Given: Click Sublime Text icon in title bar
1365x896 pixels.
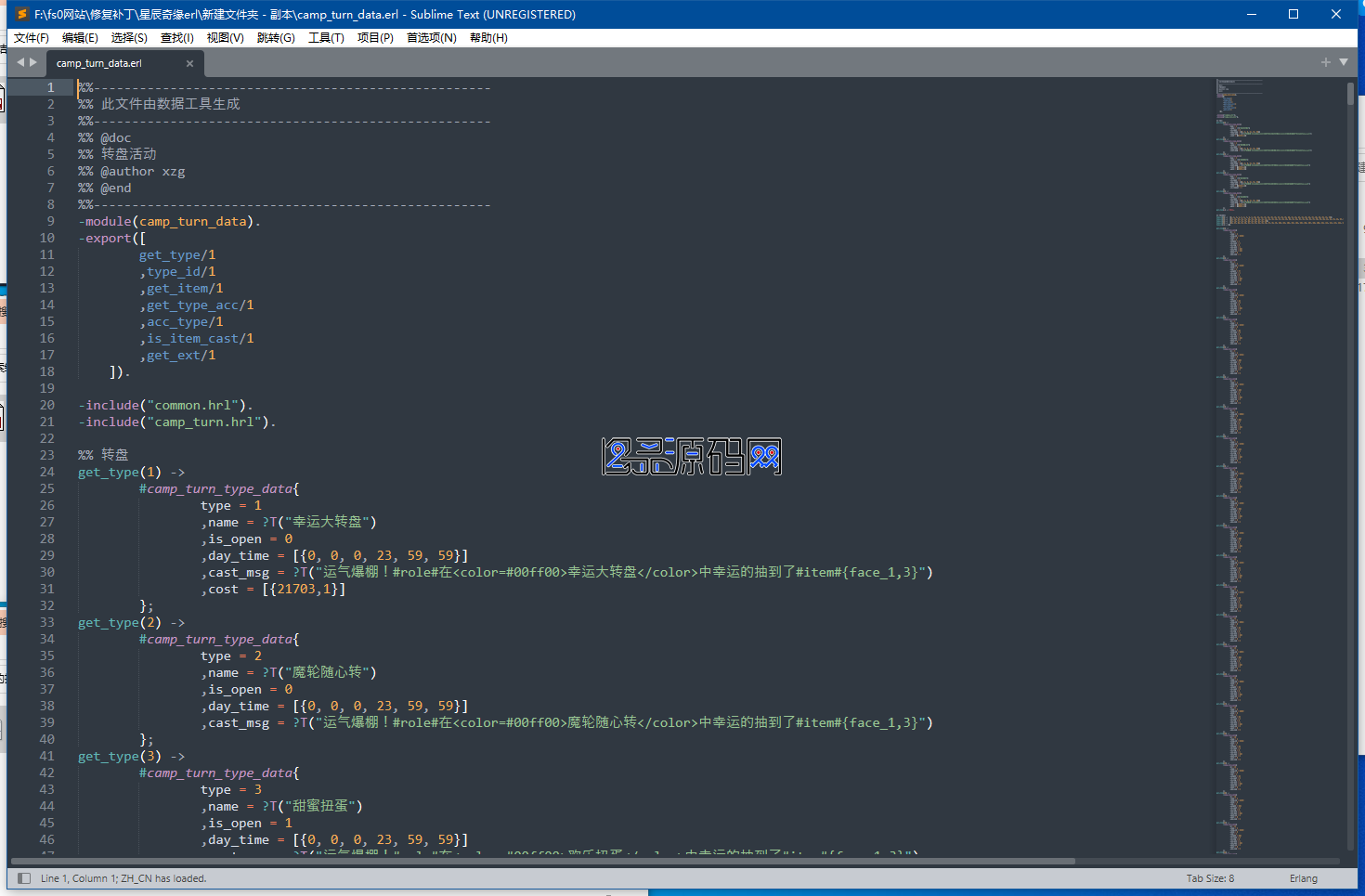Looking at the screenshot, I should (x=21, y=14).
